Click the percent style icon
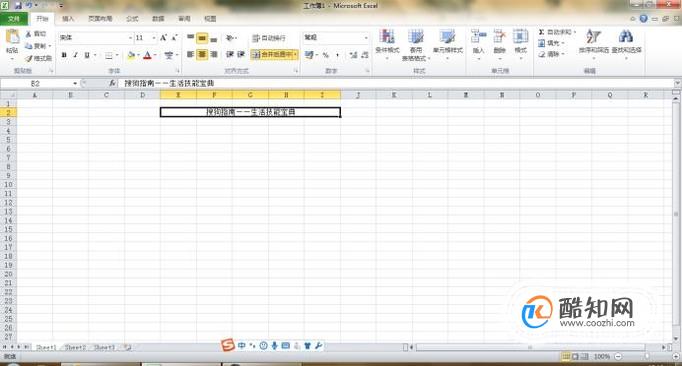 pos(325,55)
